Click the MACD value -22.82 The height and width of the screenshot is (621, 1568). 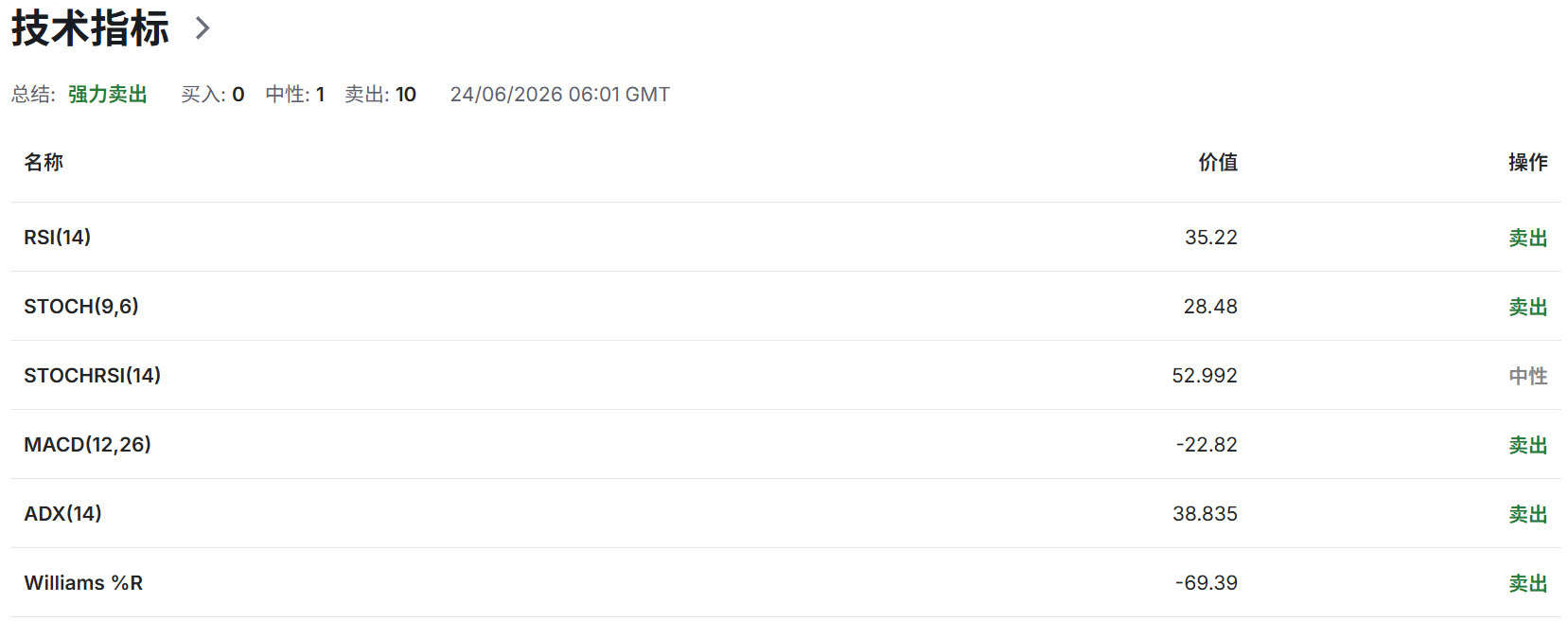tap(1207, 445)
